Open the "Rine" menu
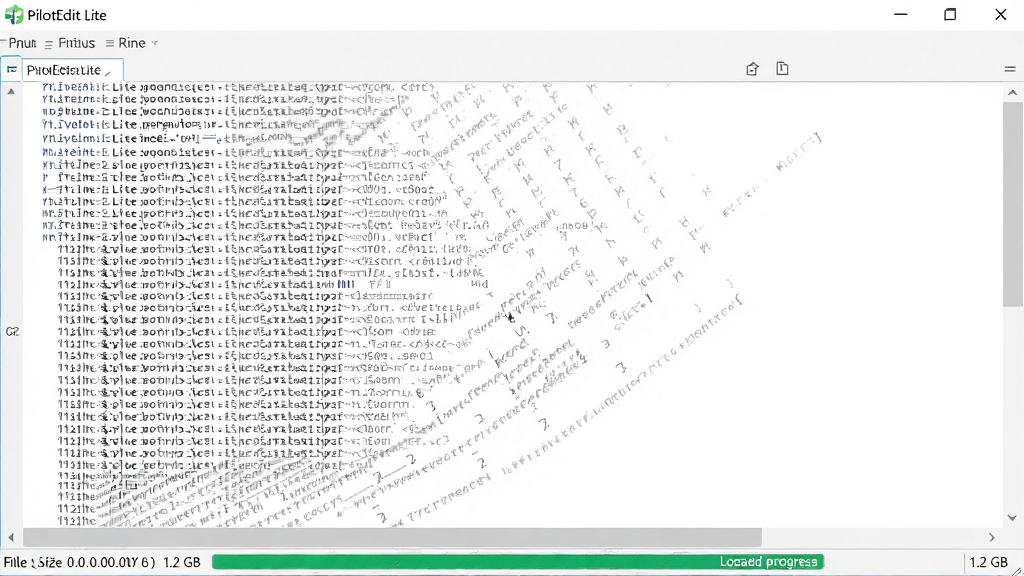1024x576 pixels. 131,43
